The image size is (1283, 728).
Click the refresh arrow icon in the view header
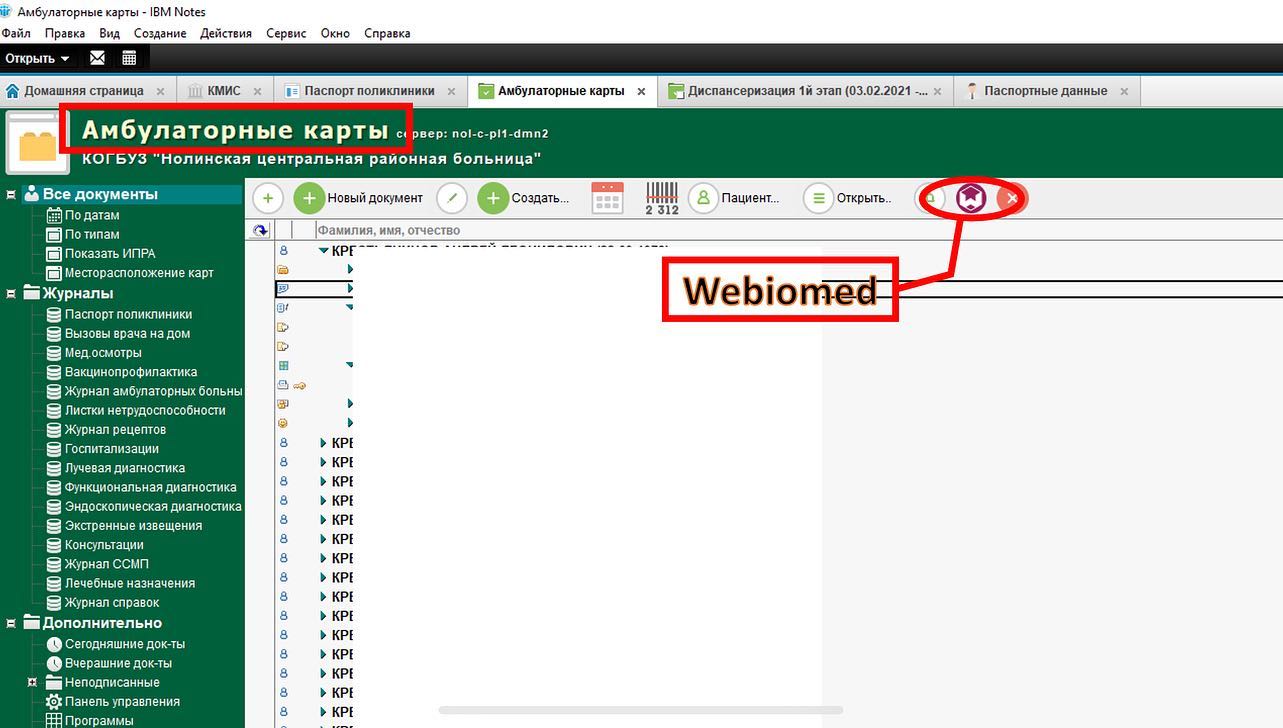pyautogui.click(x=261, y=230)
